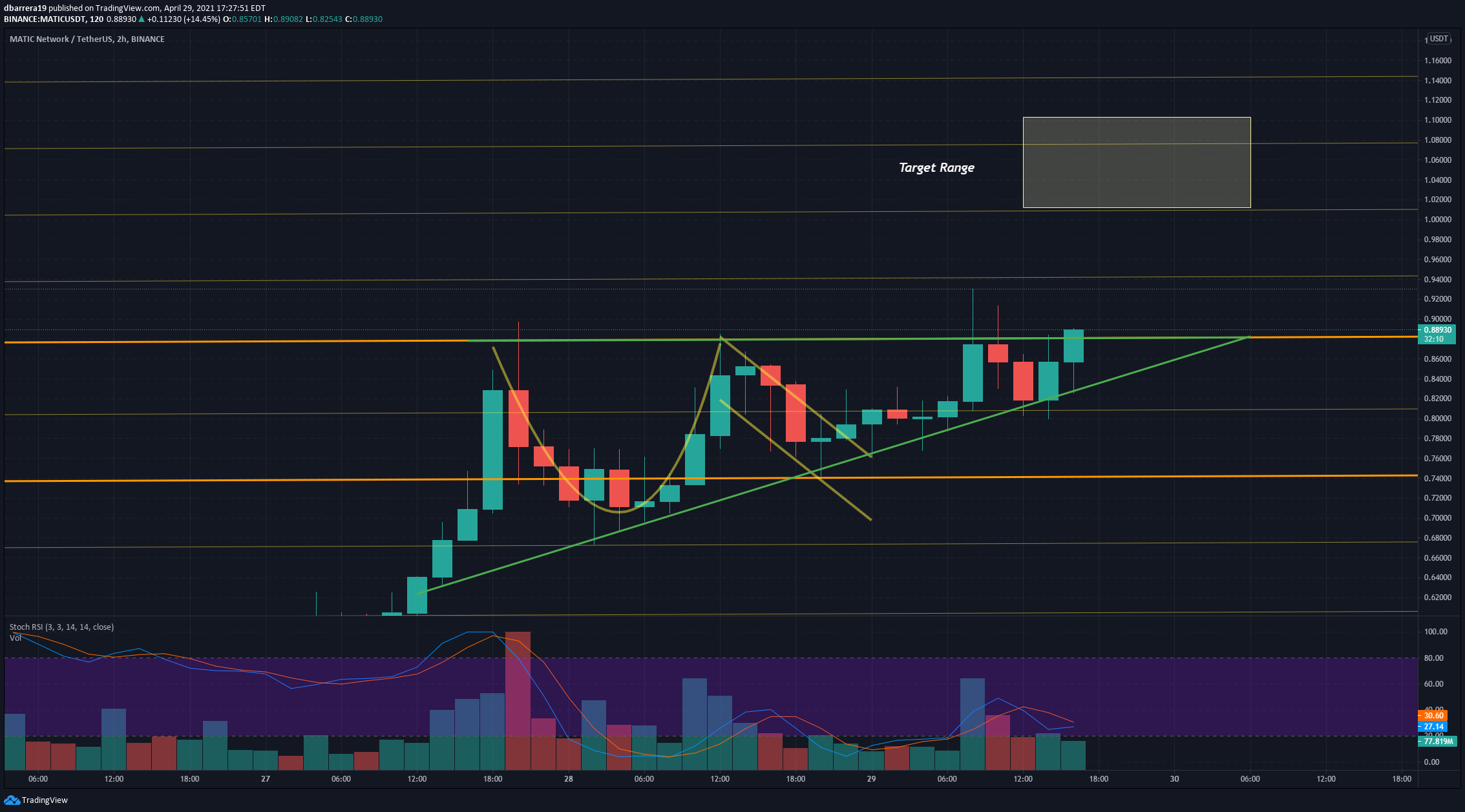
Task: Click the 0.62000 price axis label
Action: [x=1437, y=597]
